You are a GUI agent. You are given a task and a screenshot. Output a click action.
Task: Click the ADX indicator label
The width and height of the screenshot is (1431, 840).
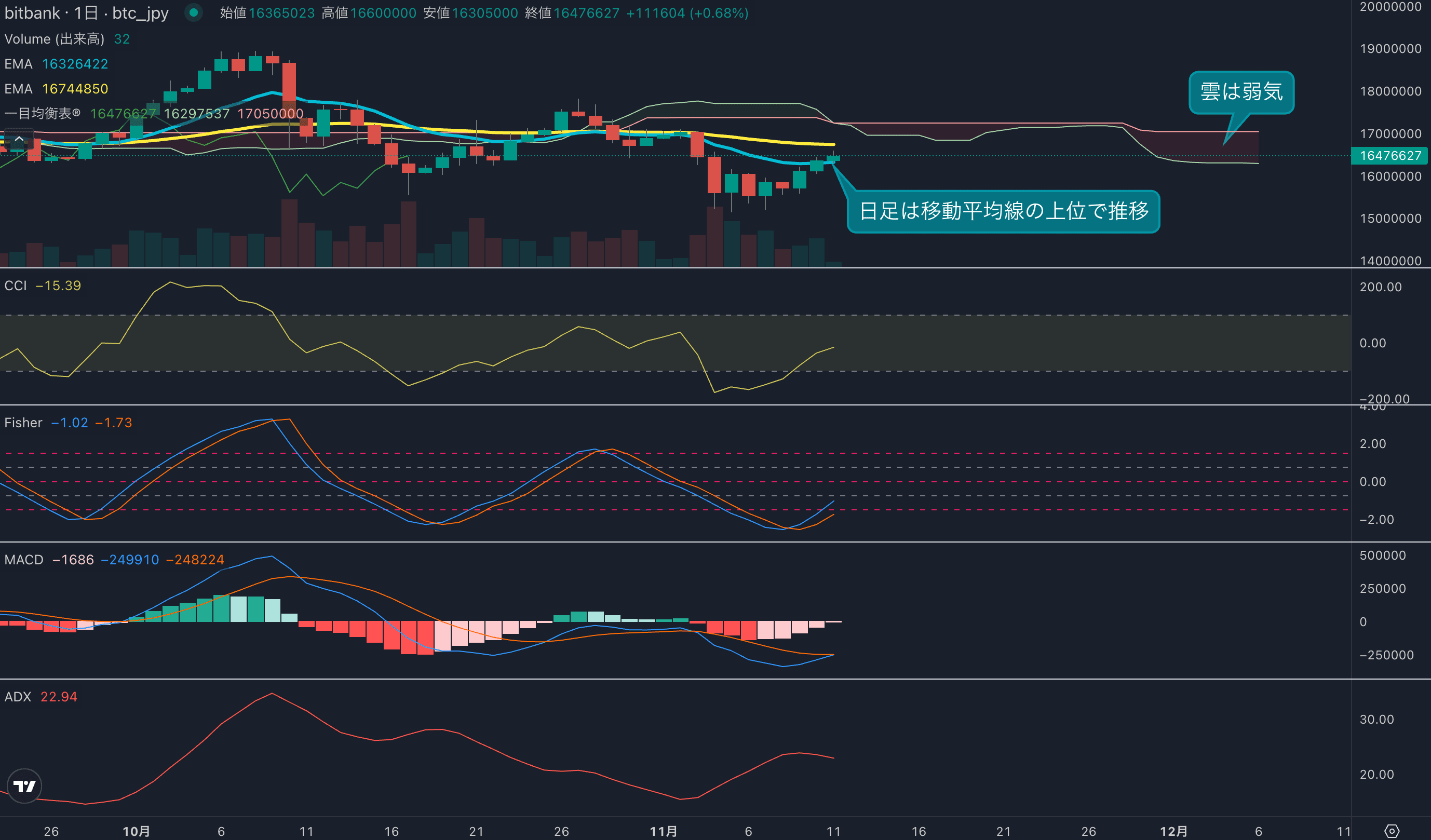(18, 696)
